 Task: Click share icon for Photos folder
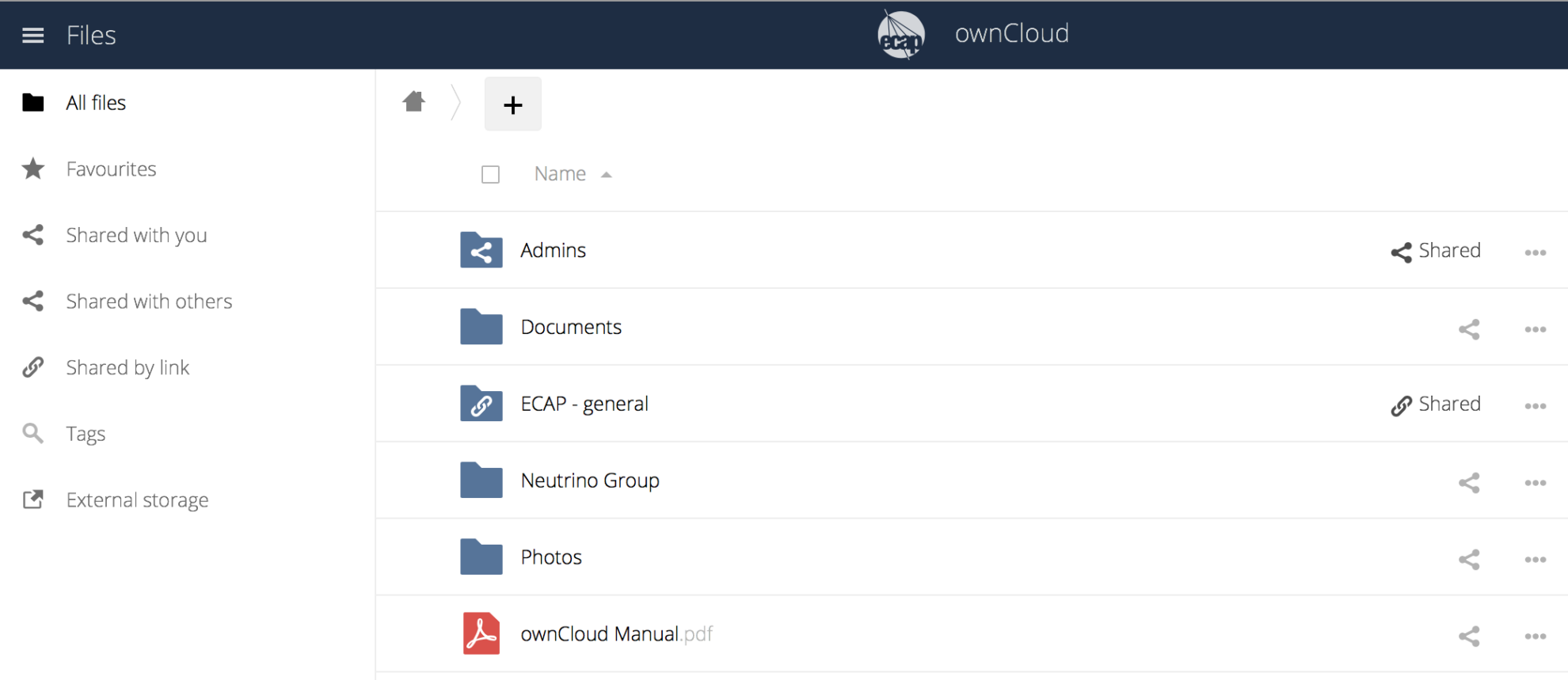point(1469,560)
